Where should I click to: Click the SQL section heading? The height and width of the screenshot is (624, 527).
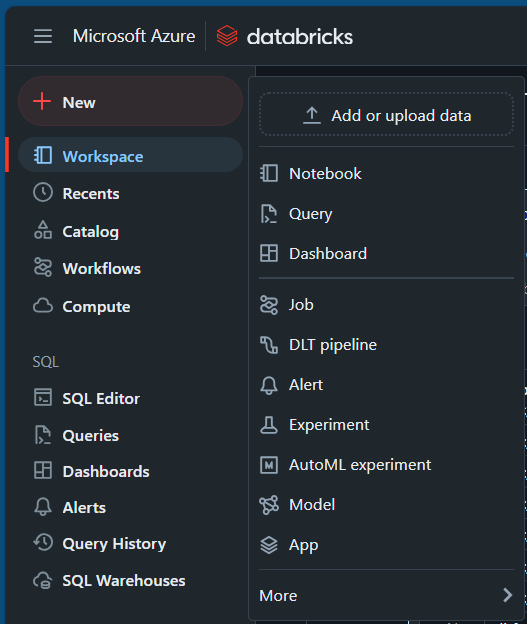click(46, 362)
